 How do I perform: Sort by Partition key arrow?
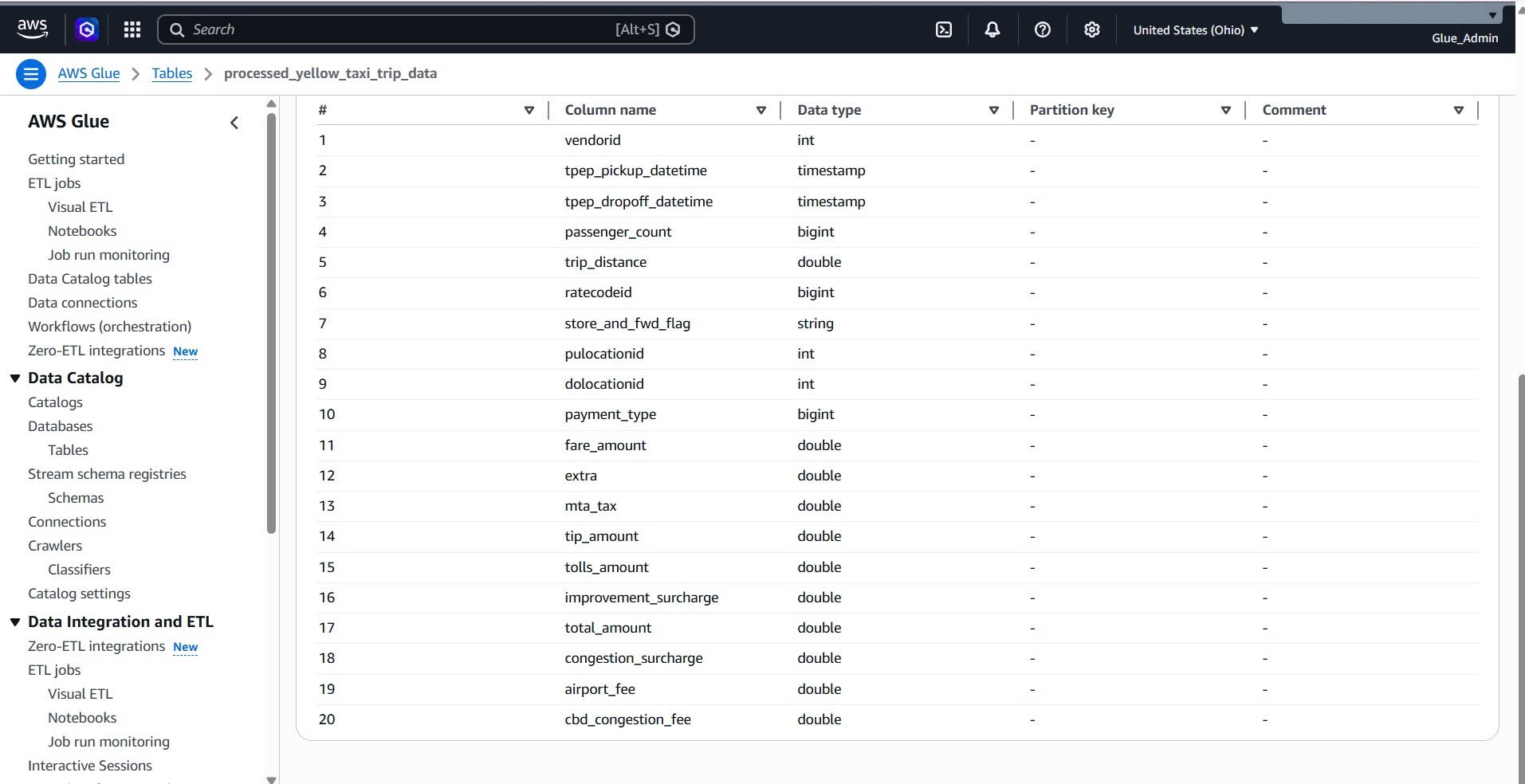(1226, 110)
